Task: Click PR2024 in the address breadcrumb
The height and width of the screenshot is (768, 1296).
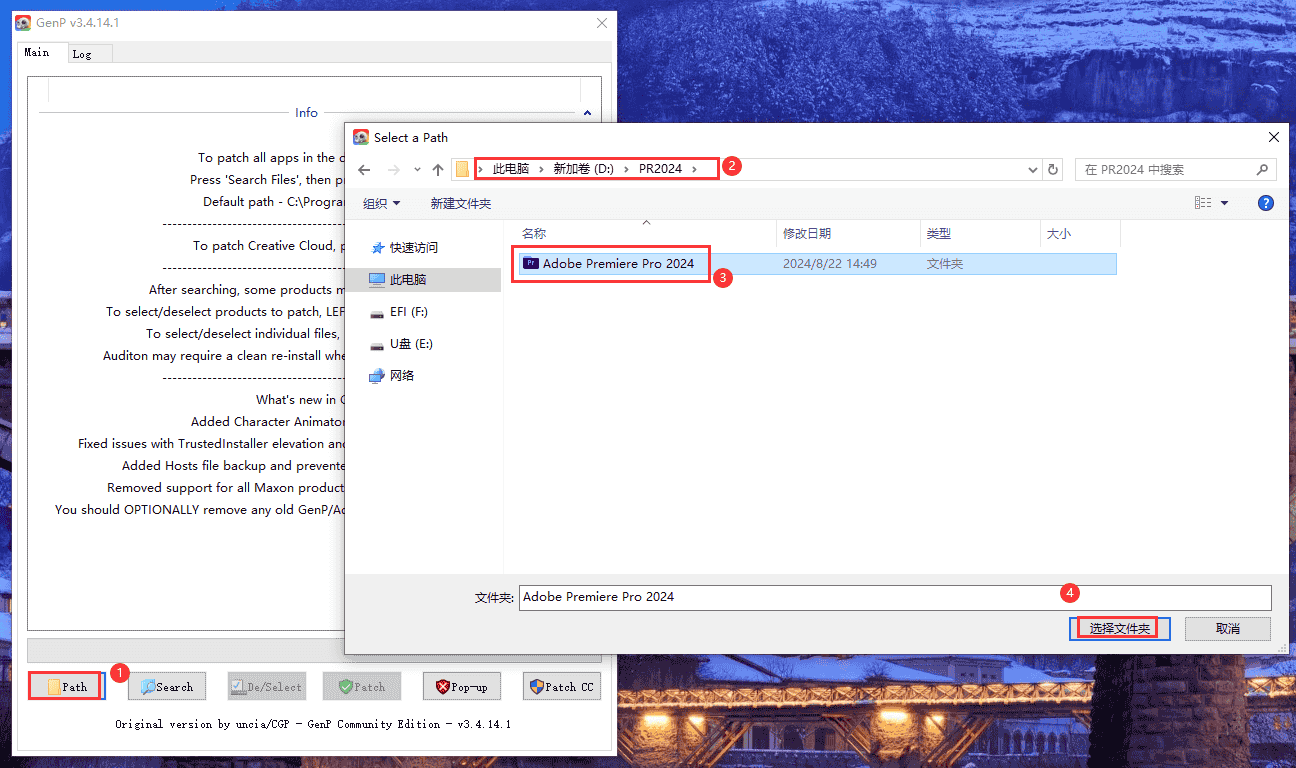Action: (x=660, y=169)
